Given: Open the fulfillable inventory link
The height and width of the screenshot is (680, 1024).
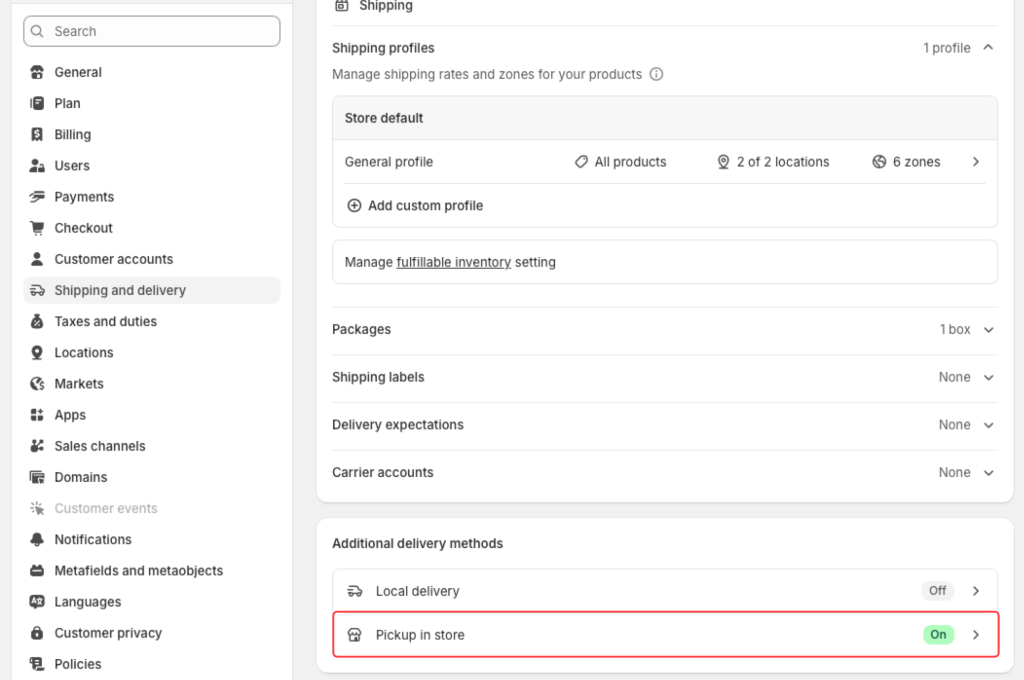Looking at the screenshot, I should click(453, 262).
